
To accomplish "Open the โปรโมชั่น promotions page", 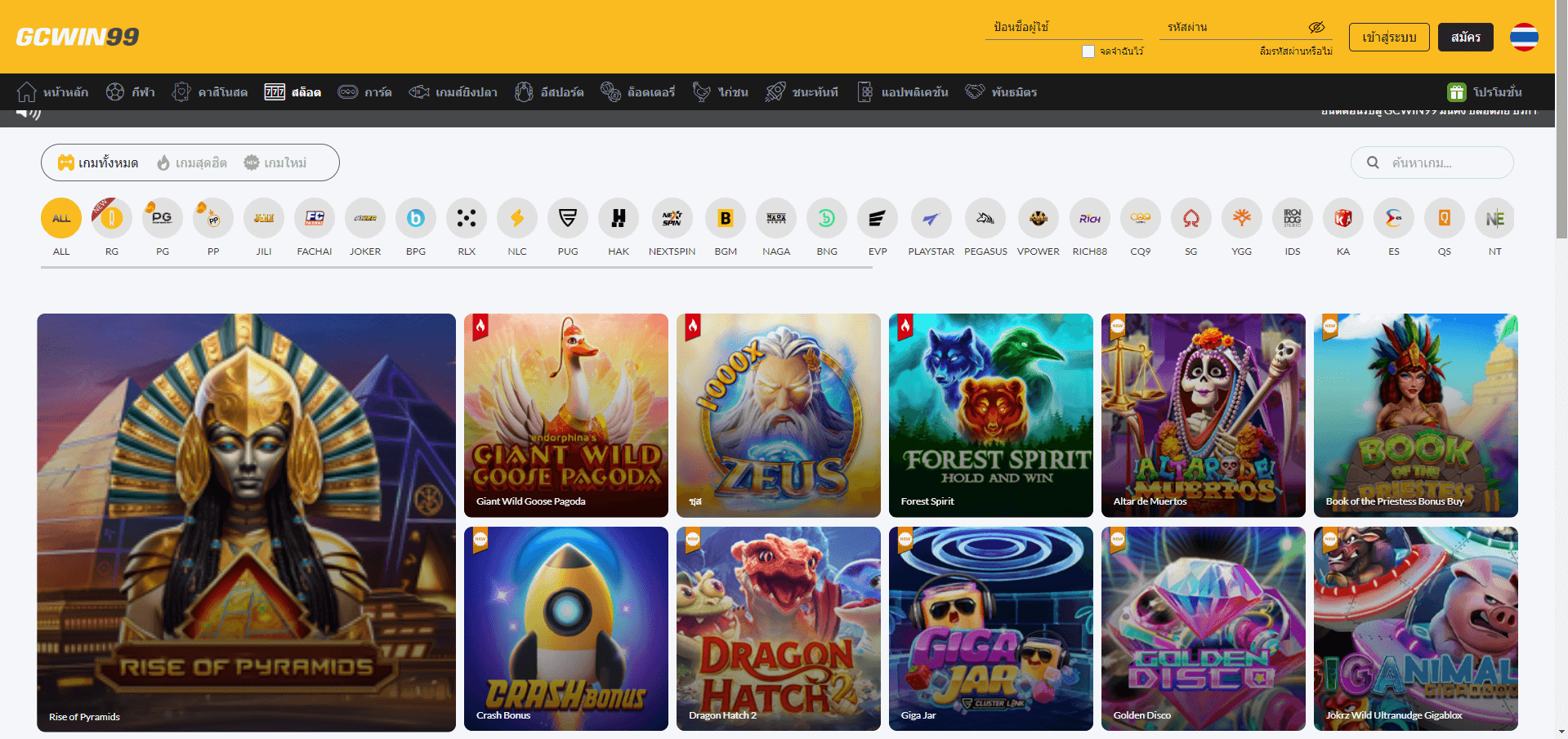I will [x=1485, y=92].
